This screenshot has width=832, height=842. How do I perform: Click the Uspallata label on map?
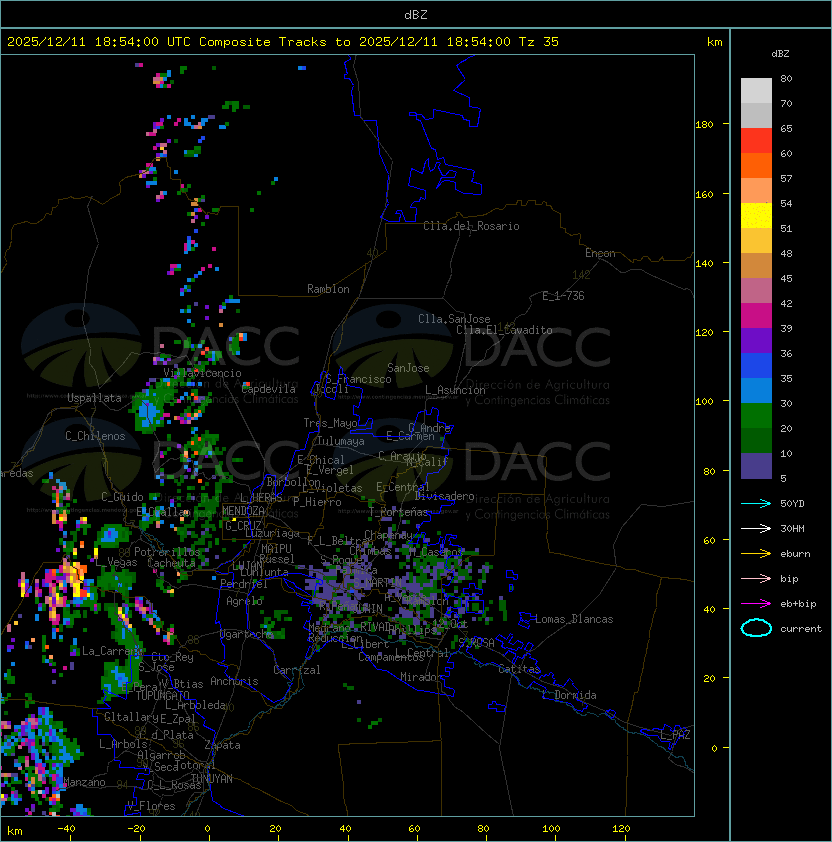click(x=94, y=398)
